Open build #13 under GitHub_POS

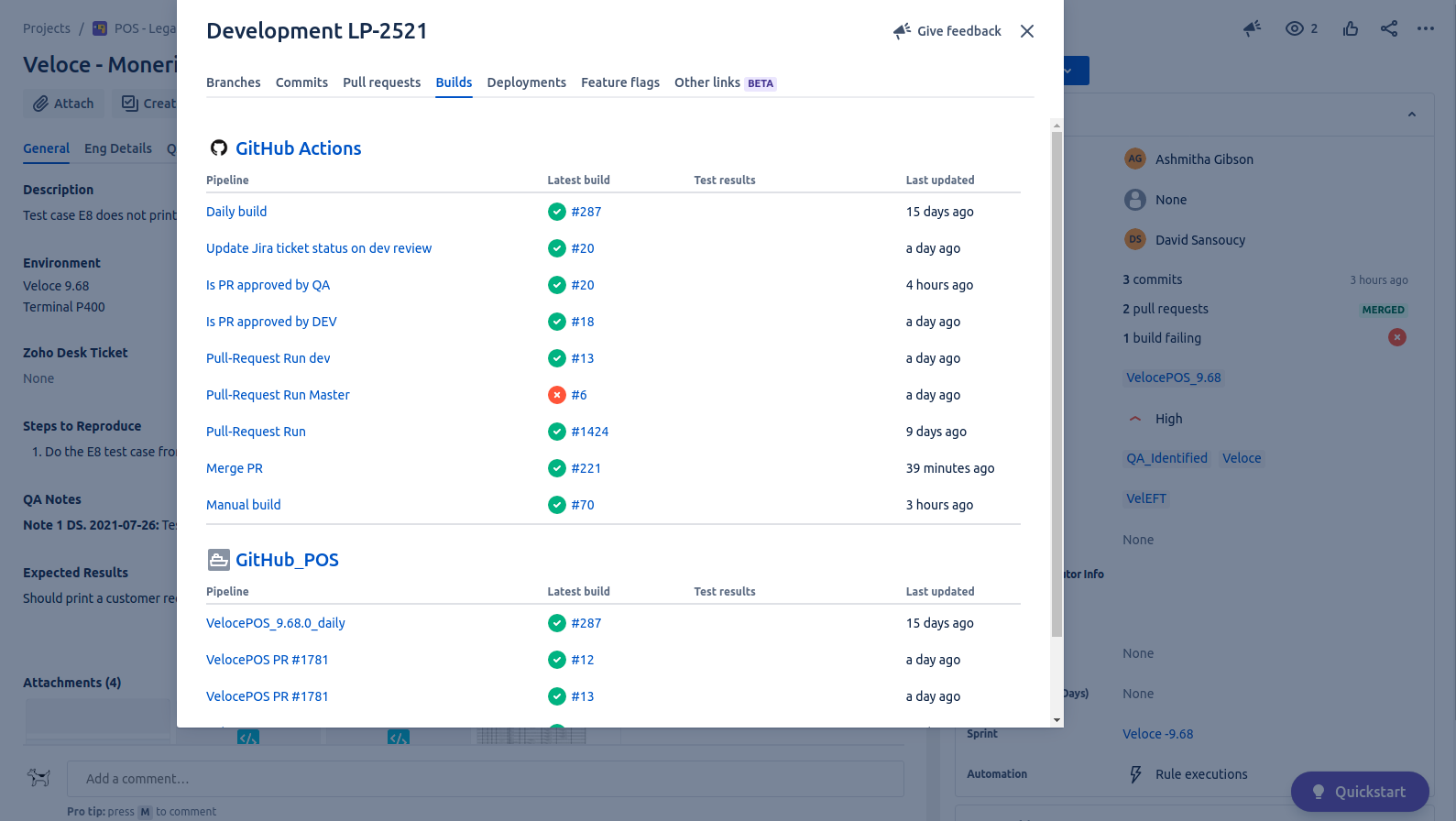click(x=583, y=696)
